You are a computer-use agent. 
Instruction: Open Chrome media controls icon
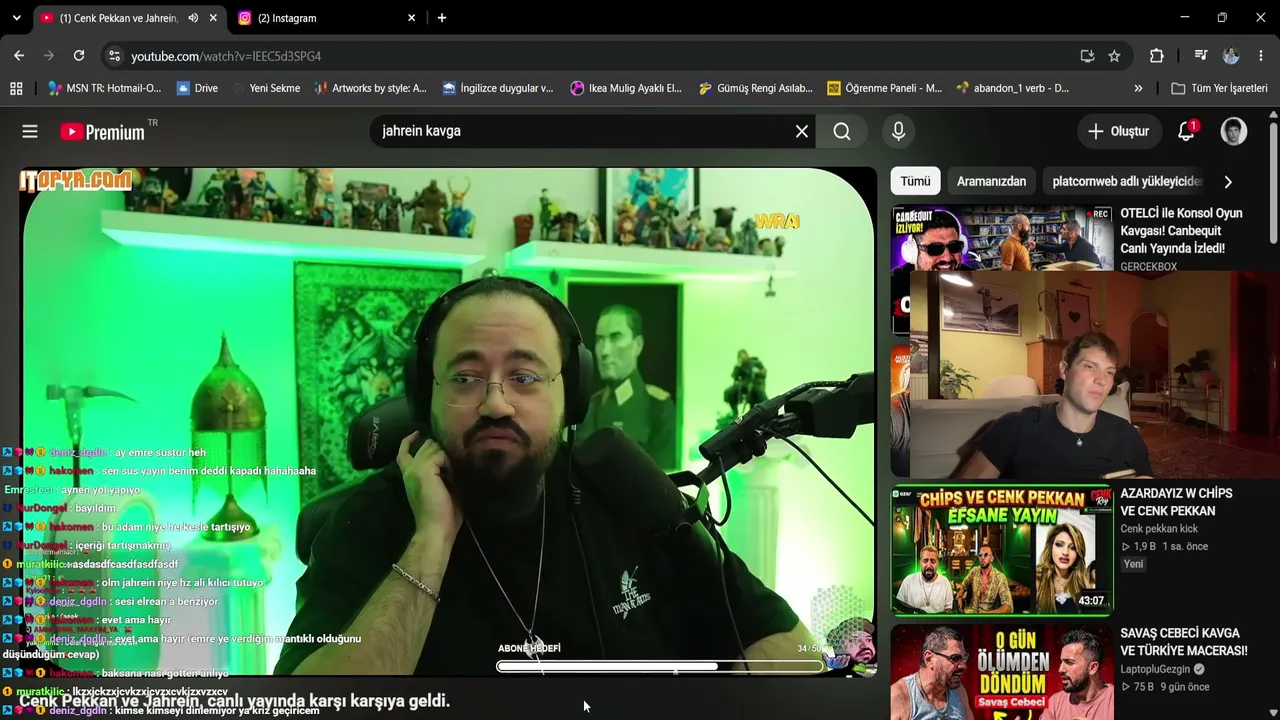1201,56
